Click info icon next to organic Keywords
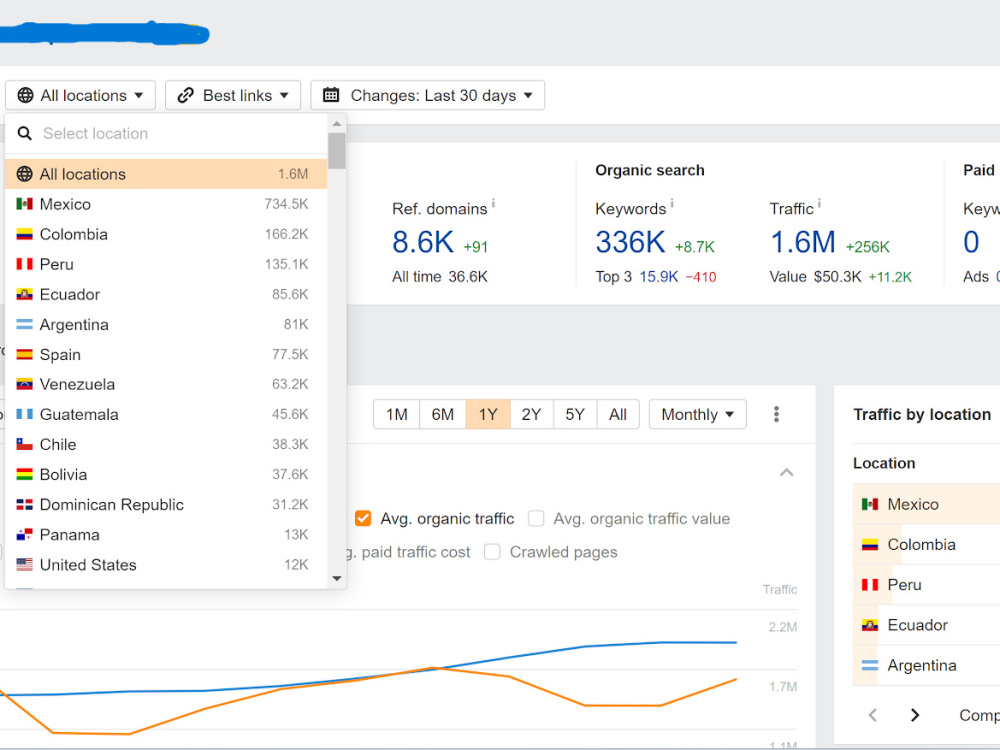 coord(672,203)
